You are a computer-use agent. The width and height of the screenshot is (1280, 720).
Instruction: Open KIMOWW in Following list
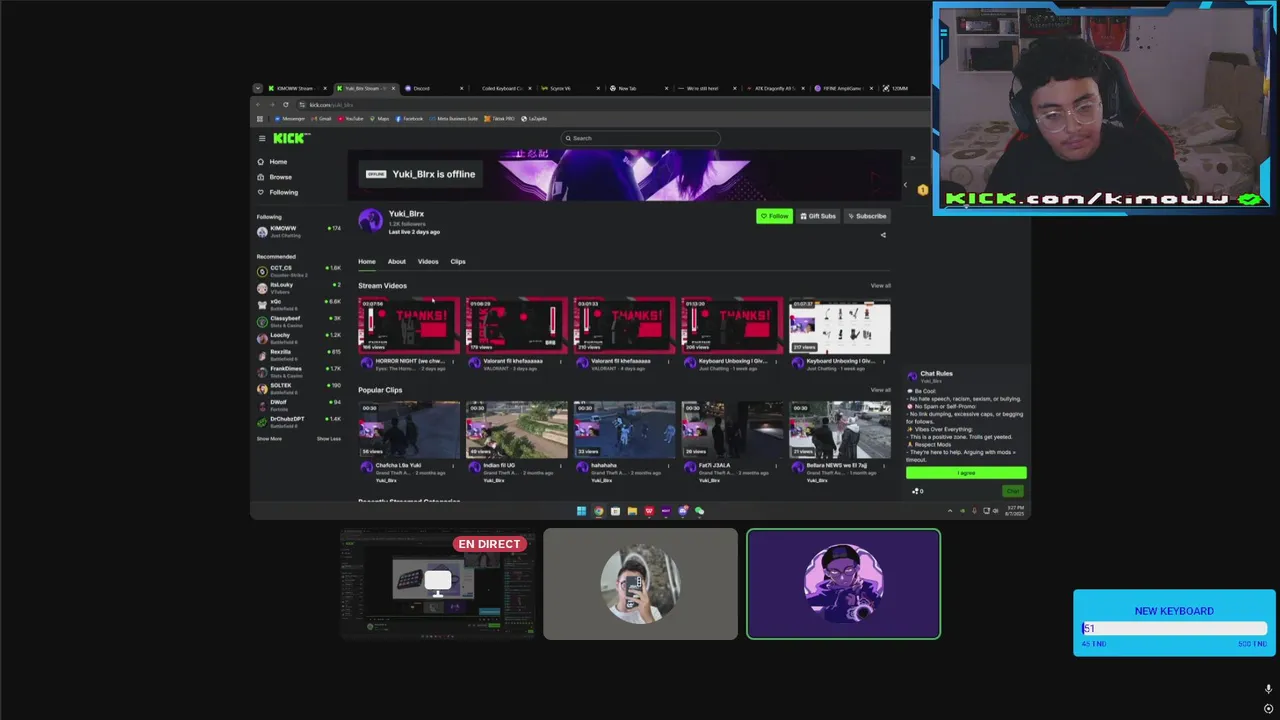(298, 231)
